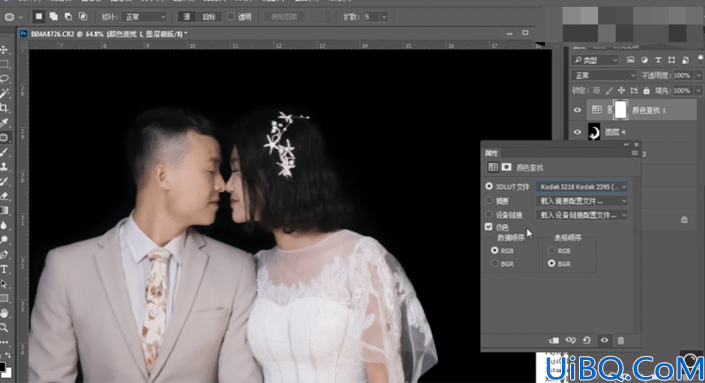Viewport: 705px width, 383px height.
Task: Hide the 颜色查找 1 layer
Action: 577,110
